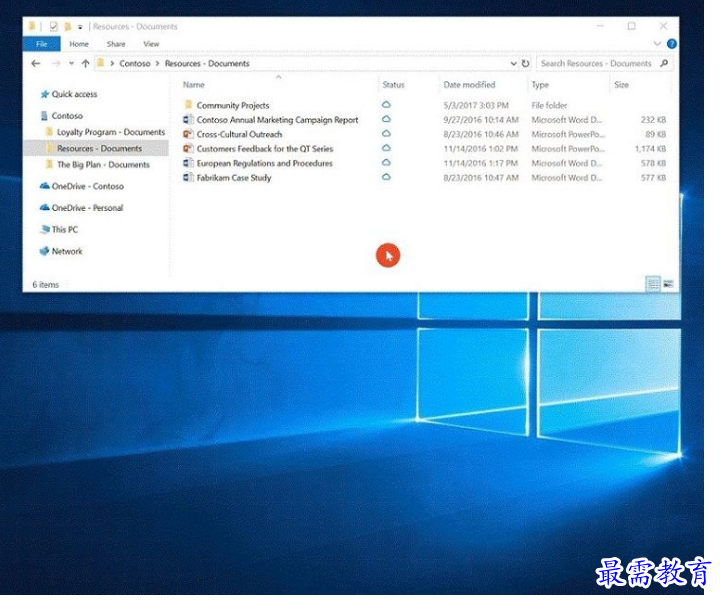
Task: Click the 6 items status bar text
Action: coord(45,285)
